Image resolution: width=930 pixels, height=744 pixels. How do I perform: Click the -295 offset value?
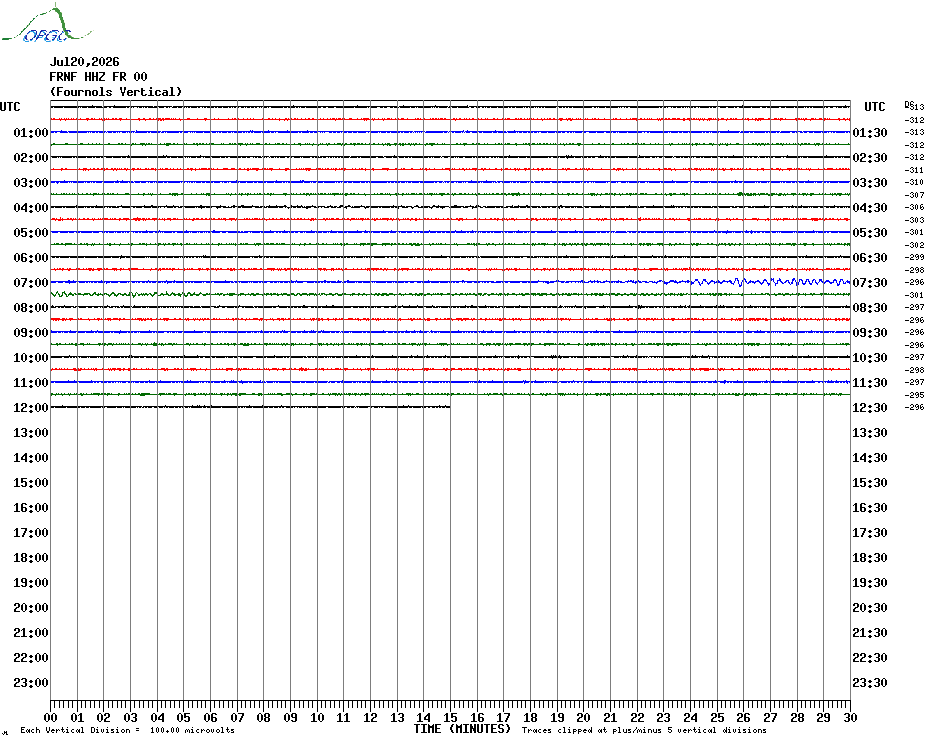coord(915,395)
